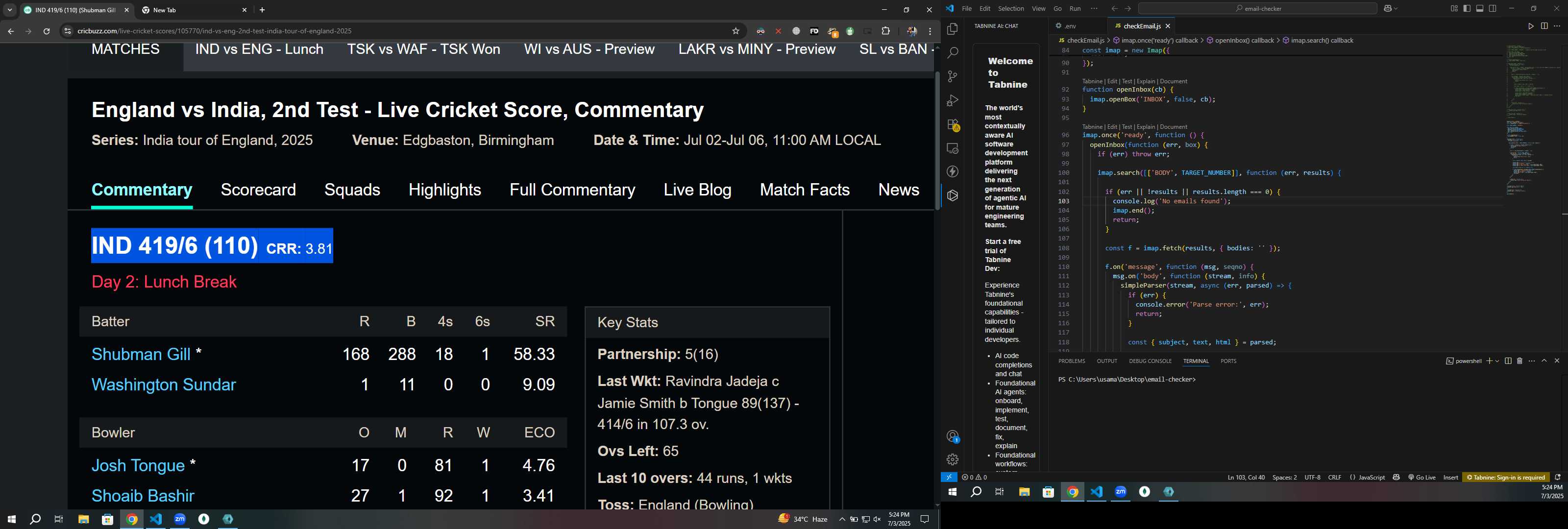Open the Run and Debug view in VS Code

coord(953,100)
